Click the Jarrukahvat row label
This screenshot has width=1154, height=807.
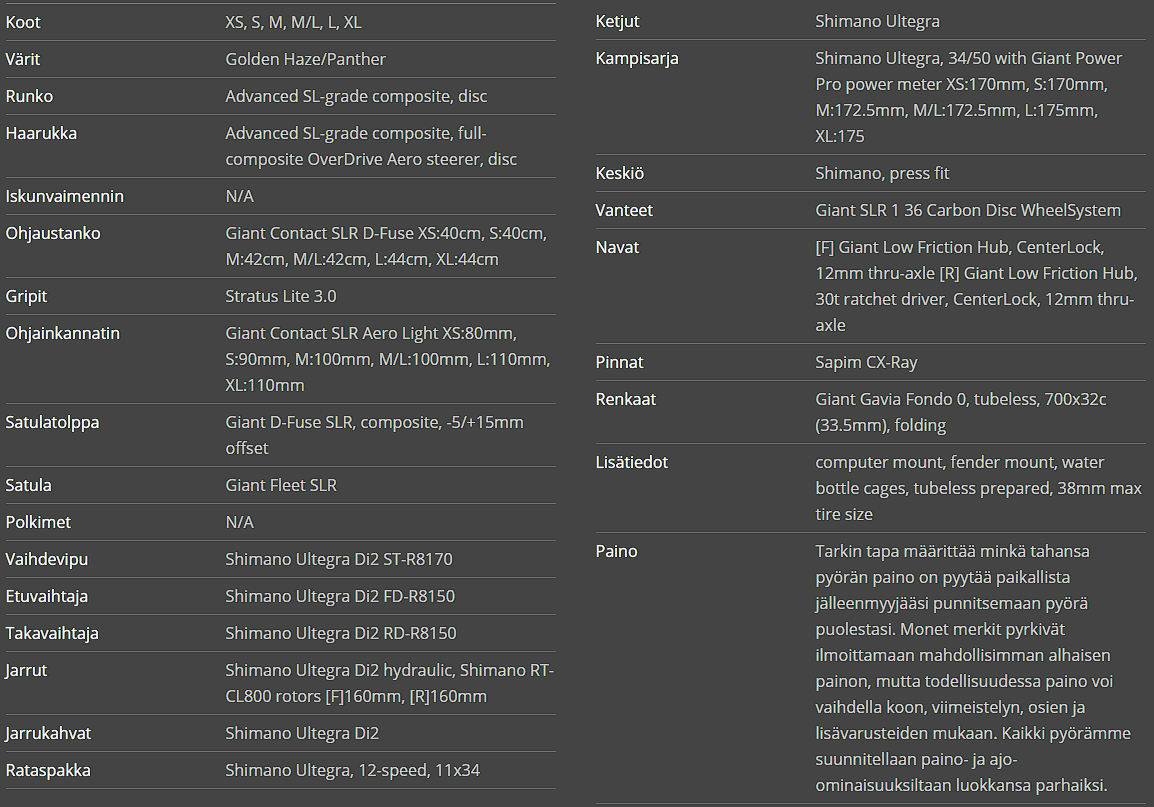pyautogui.click(x=48, y=733)
